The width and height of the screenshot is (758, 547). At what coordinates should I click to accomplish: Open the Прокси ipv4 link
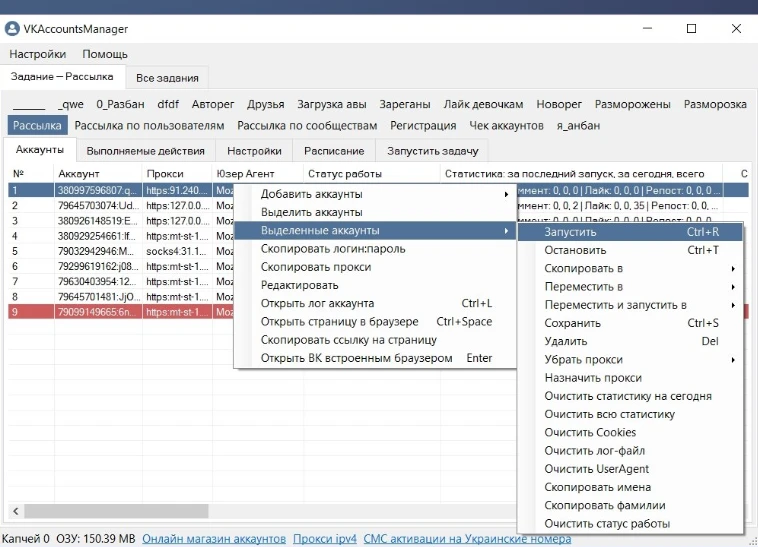point(325,539)
